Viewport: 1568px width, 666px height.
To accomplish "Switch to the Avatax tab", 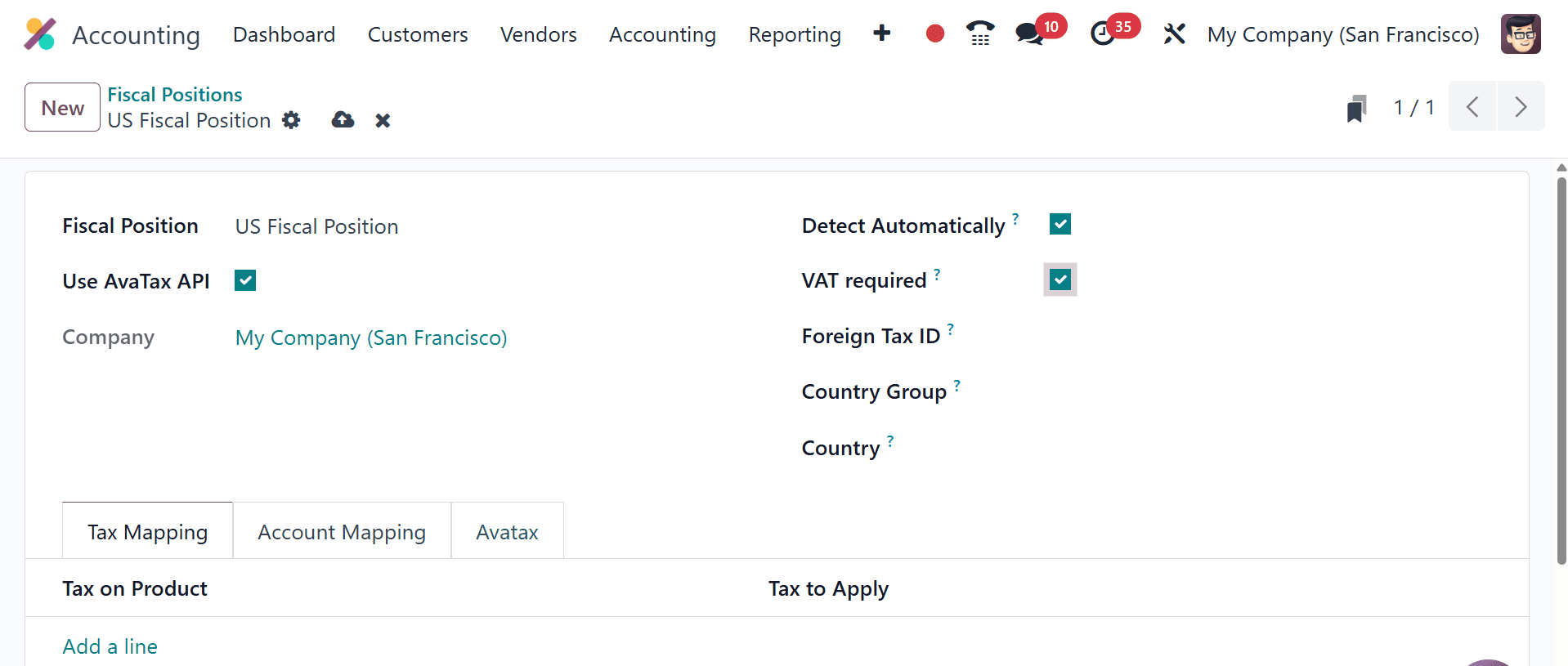I will 507,531.
